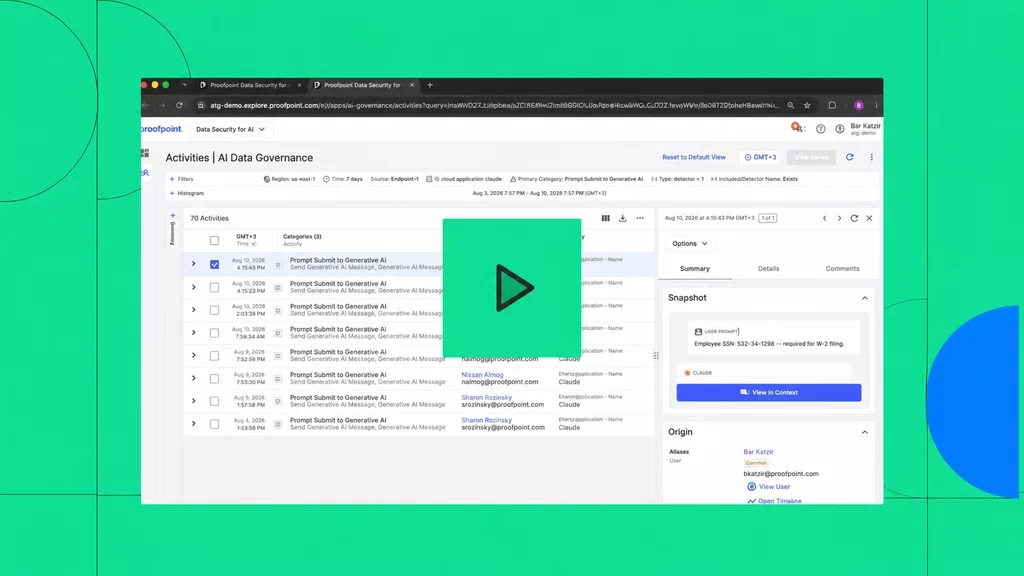Screen dimensions: 1024x576
Task: Expand the Aug 10 4:15:43 PM activity row
Action: pyautogui.click(x=193, y=264)
